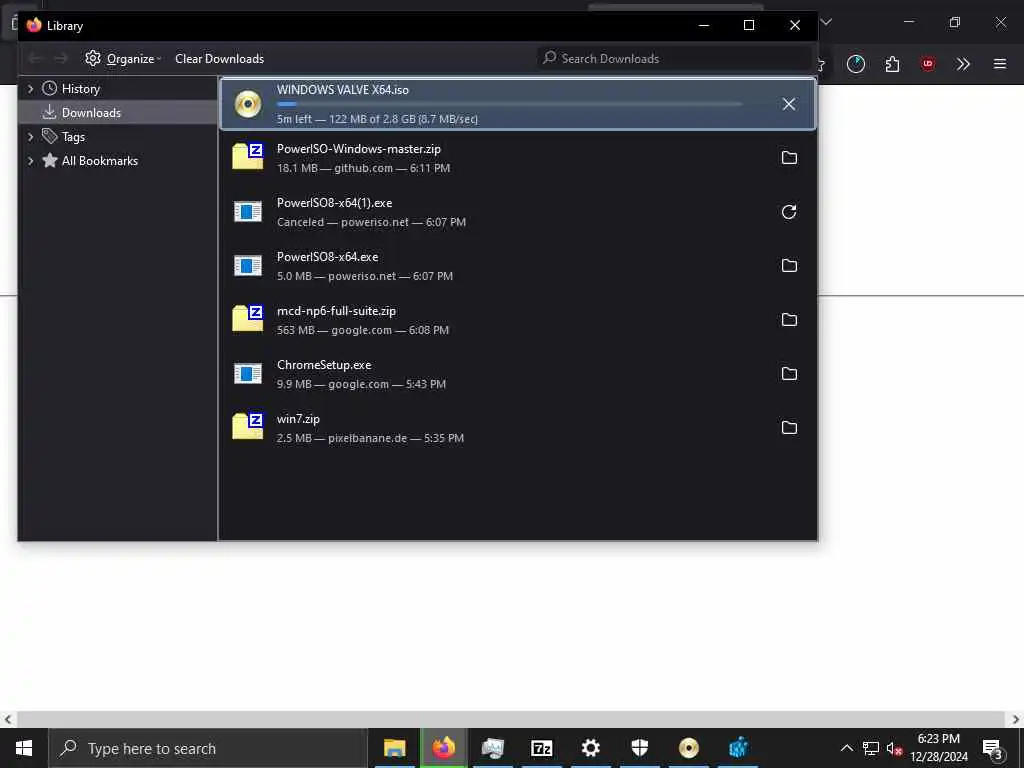
Task: Open 7-Zip from the taskbar
Action: point(541,748)
